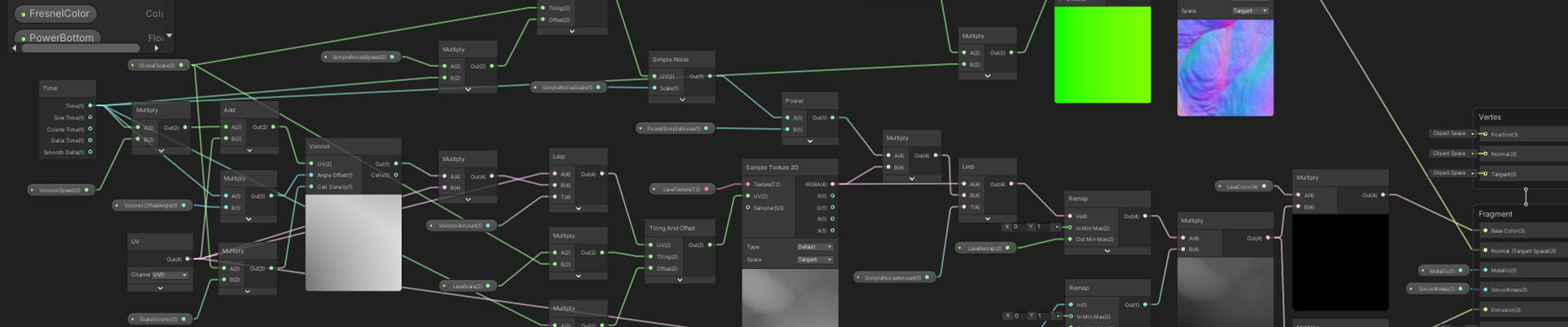Click the Y field beside the upper Remap In Min Max
The width and height of the screenshot is (1568, 327).
[1038, 226]
